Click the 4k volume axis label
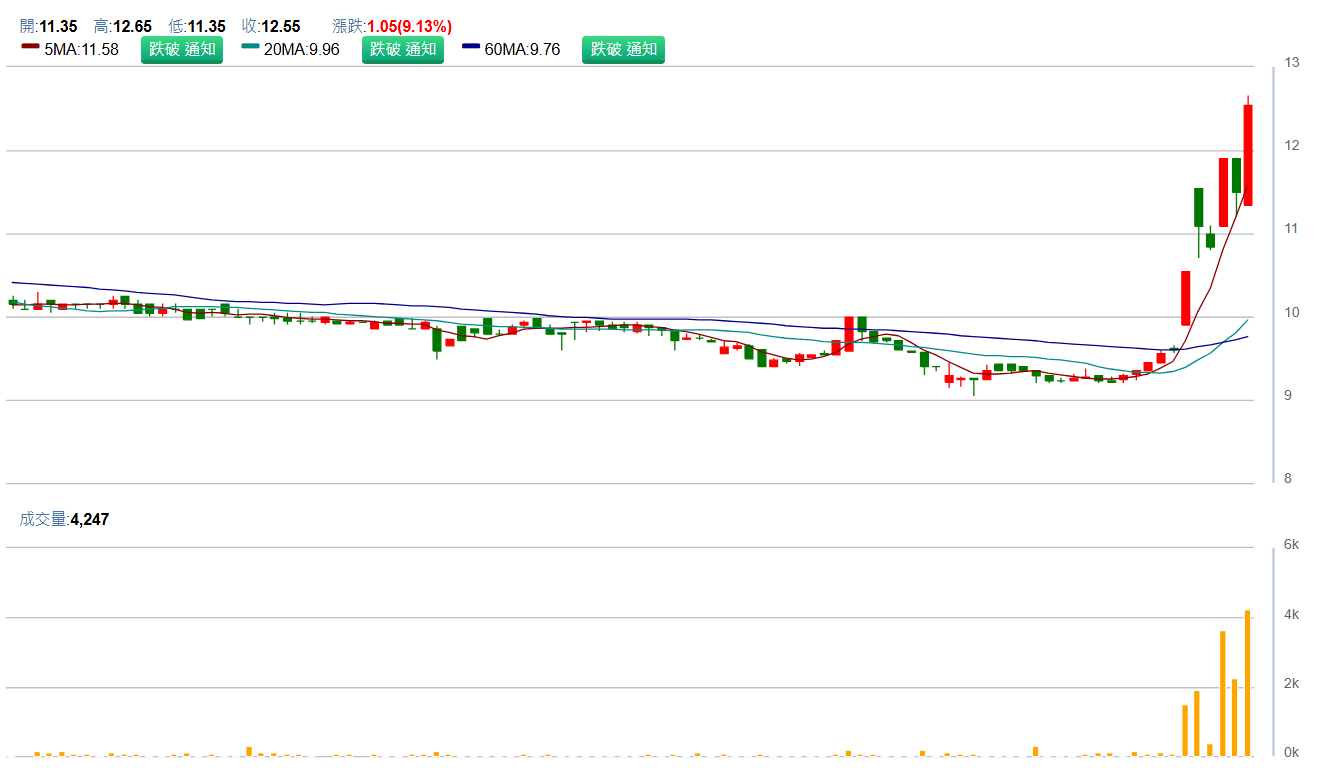Image resolution: width=1322 pixels, height=770 pixels. click(x=1292, y=615)
